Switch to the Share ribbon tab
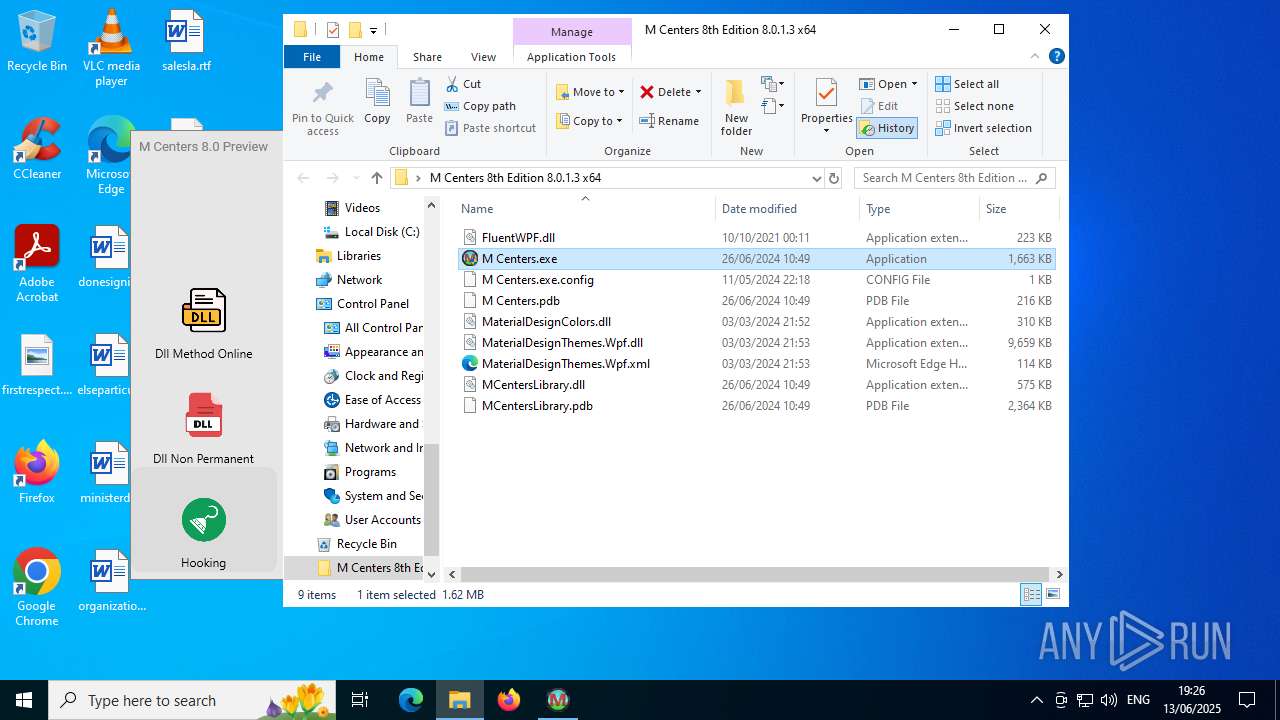The width and height of the screenshot is (1280, 720). (x=427, y=57)
